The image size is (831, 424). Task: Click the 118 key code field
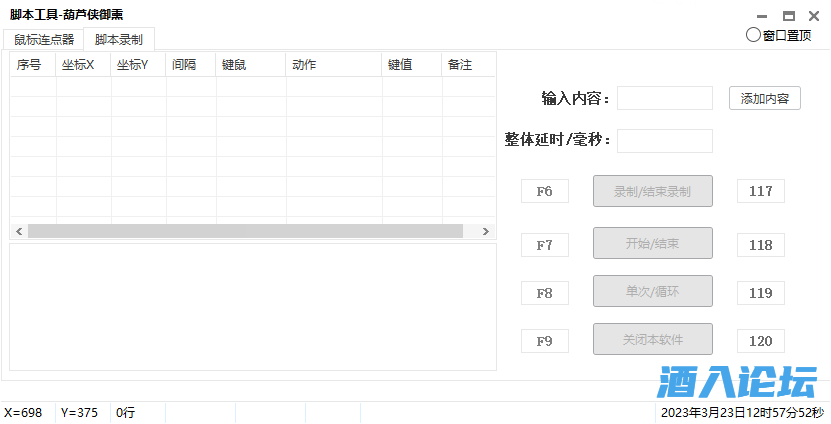[x=761, y=245]
